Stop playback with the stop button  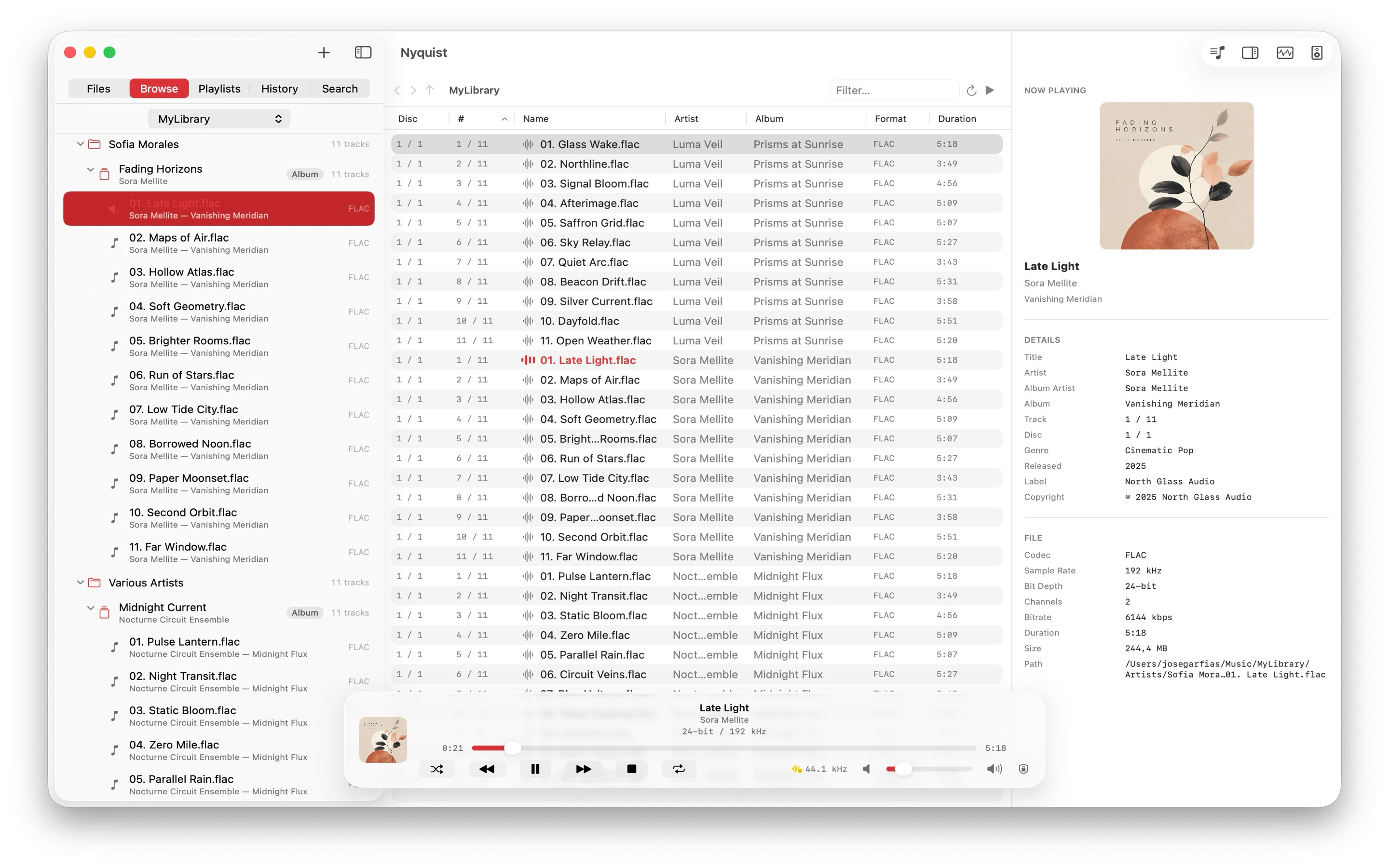pyautogui.click(x=631, y=769)
